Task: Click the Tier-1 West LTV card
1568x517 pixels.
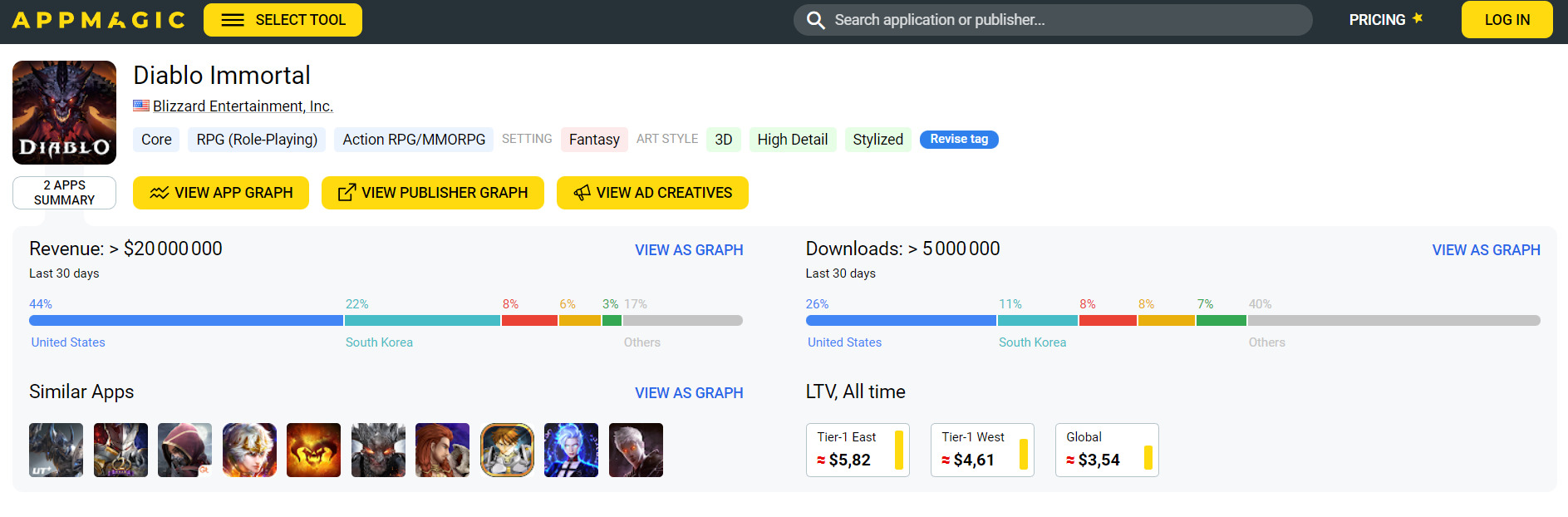Action: pos(982,450)
